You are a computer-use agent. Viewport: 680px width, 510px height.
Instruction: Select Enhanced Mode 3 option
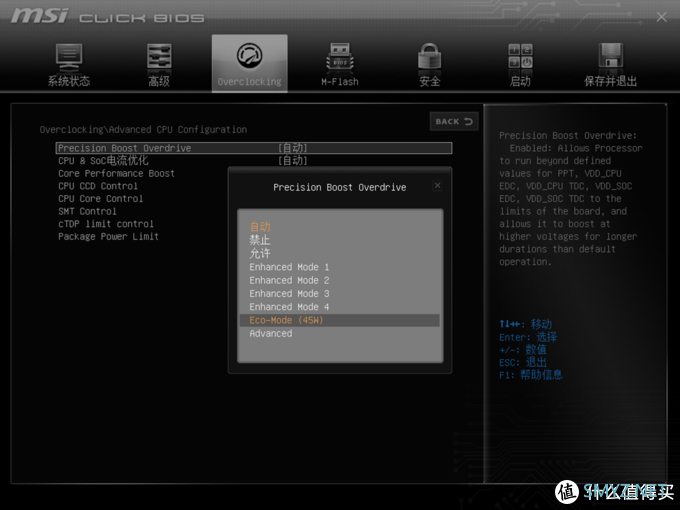[289, 294]
